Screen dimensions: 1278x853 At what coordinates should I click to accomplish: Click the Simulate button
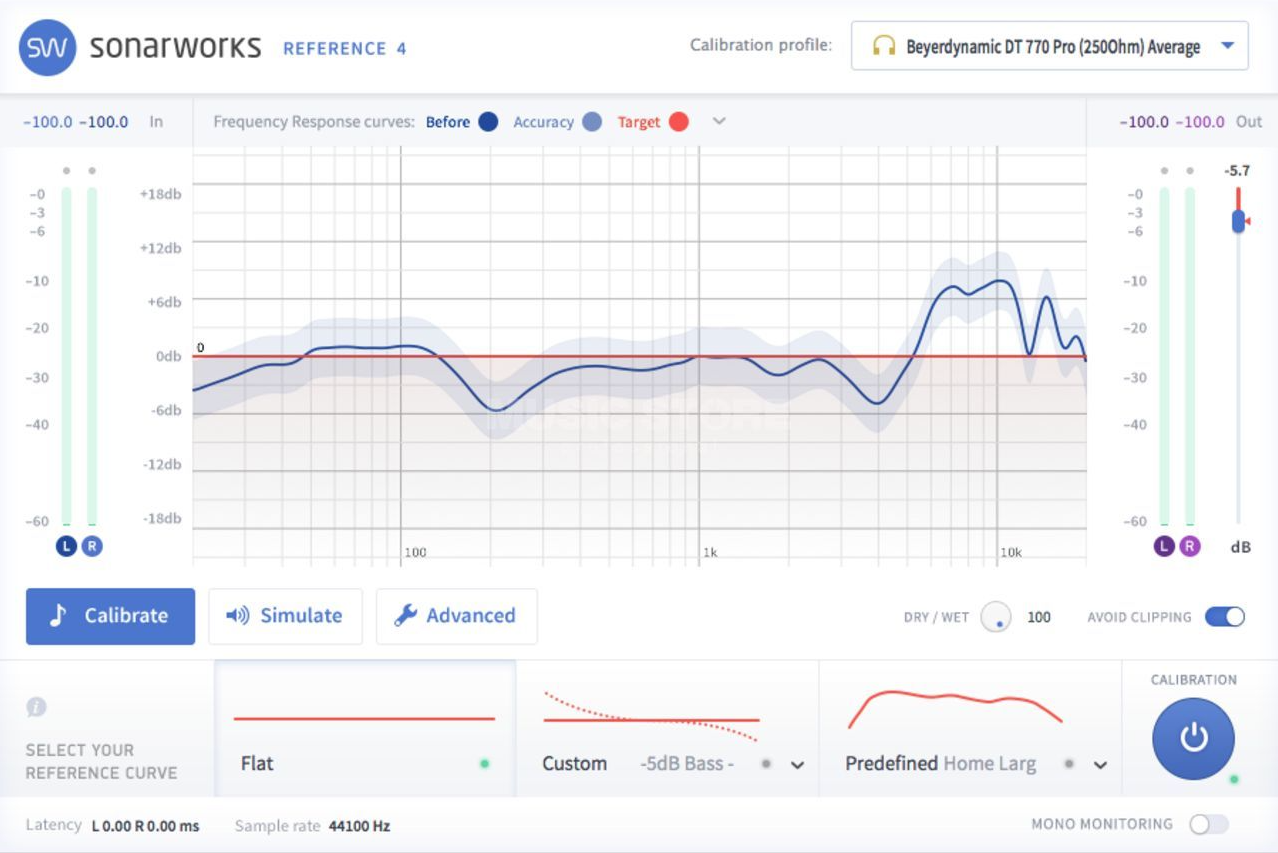pos(284,616)
